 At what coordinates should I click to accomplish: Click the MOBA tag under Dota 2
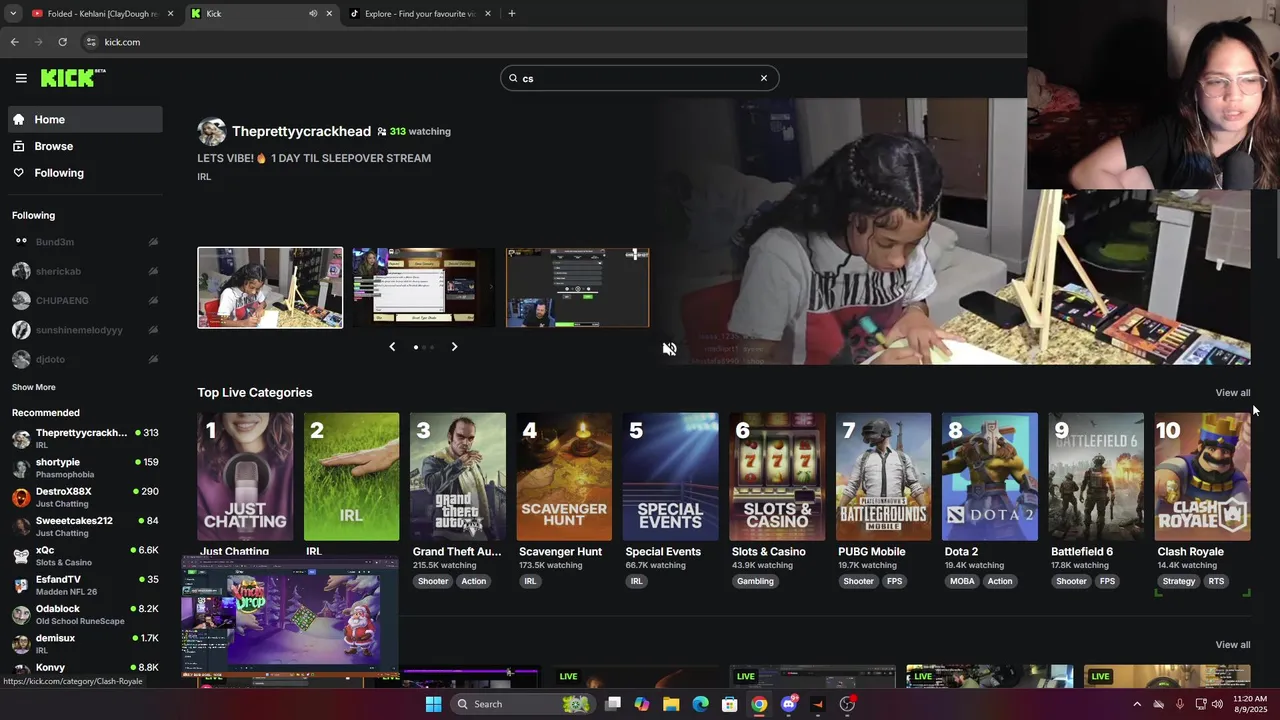(x=962, y=581)
